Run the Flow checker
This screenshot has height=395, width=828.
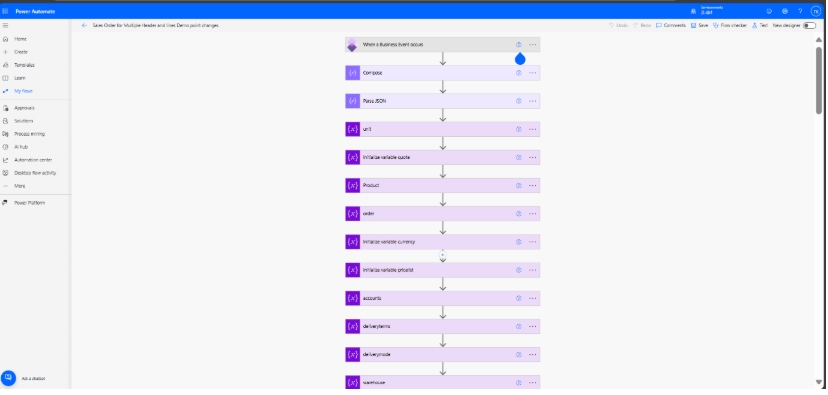click(x=730, y=25)
